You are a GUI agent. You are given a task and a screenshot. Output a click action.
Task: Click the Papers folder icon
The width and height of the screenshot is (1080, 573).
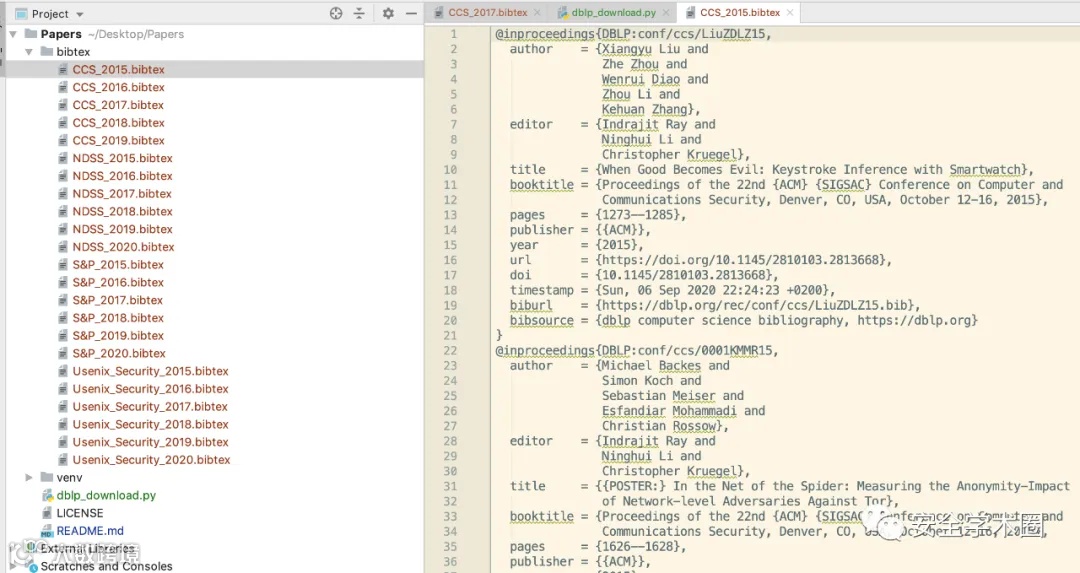(x=30, y=34)
